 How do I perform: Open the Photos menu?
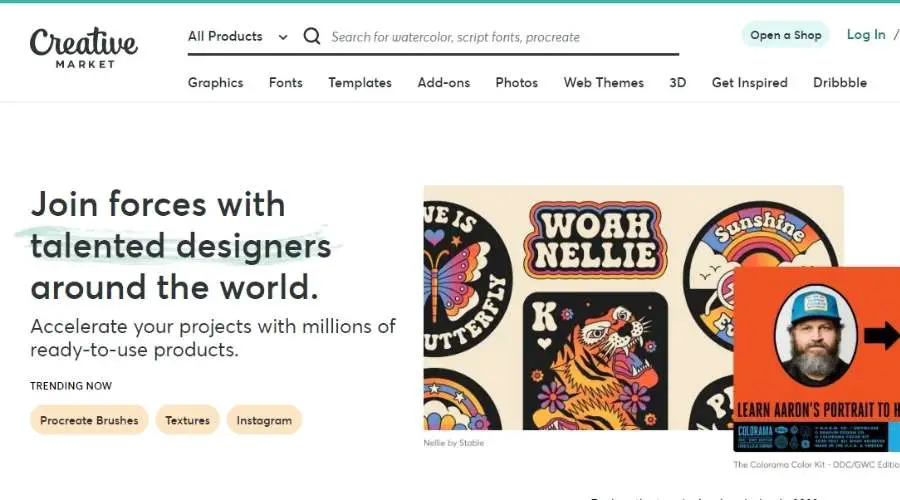coord(517,83)
